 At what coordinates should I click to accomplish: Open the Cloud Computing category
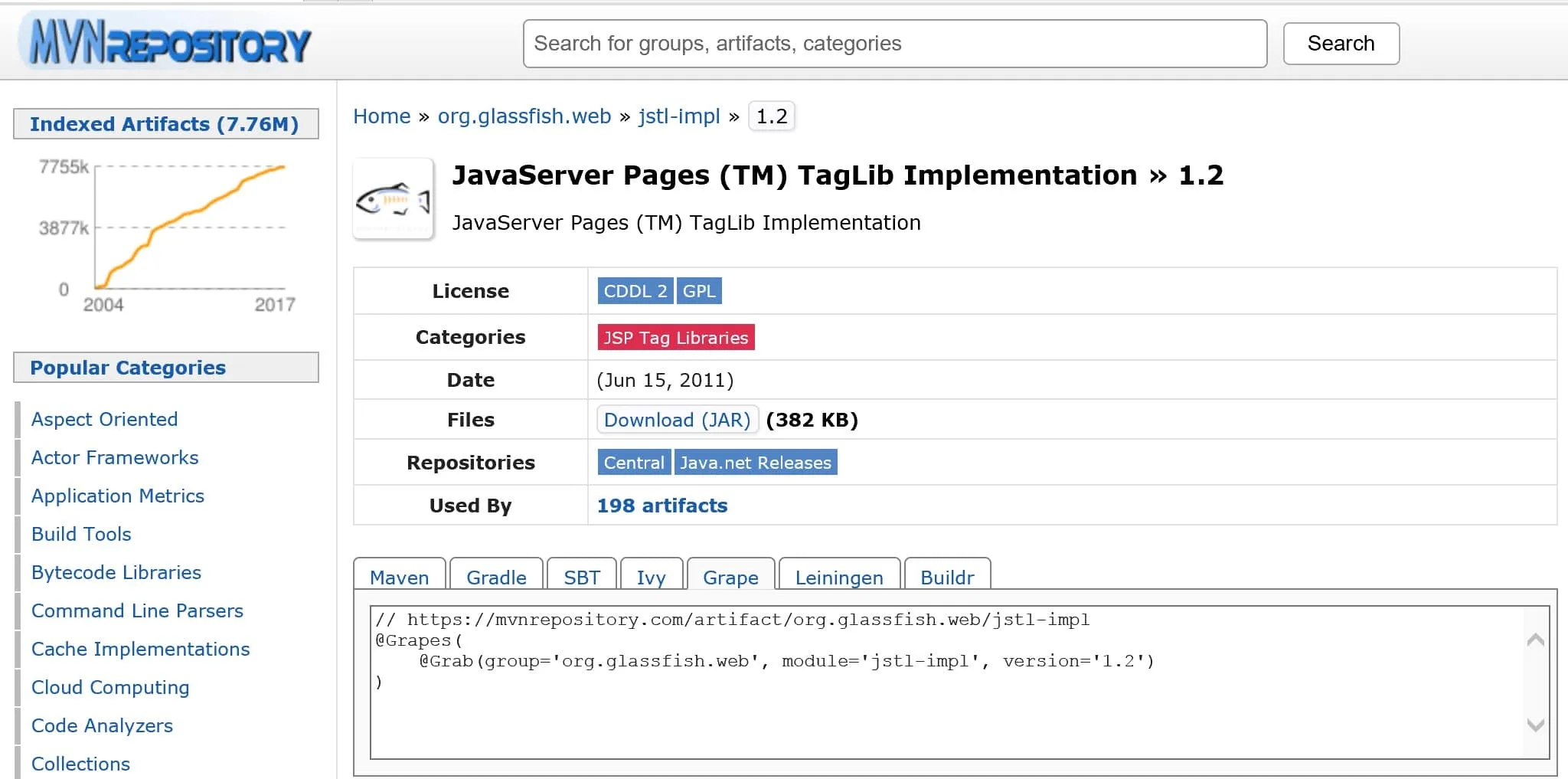click(x=110, y=687)
